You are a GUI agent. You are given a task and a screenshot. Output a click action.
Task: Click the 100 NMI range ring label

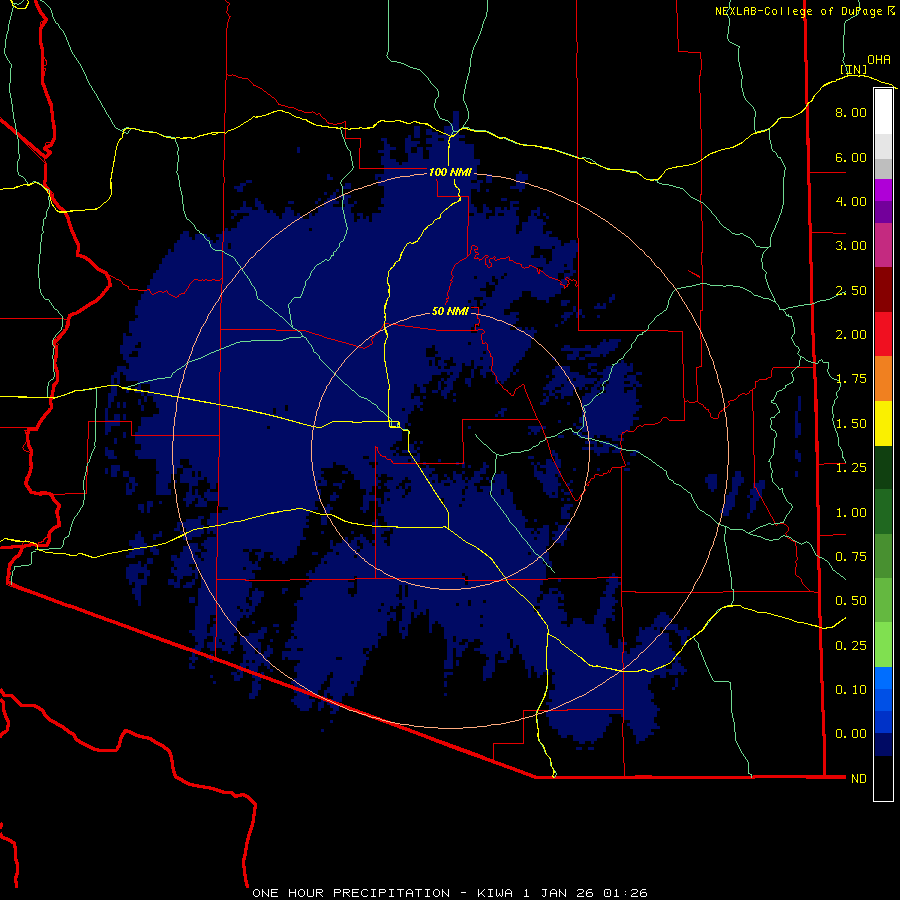(x=450, y=172)
